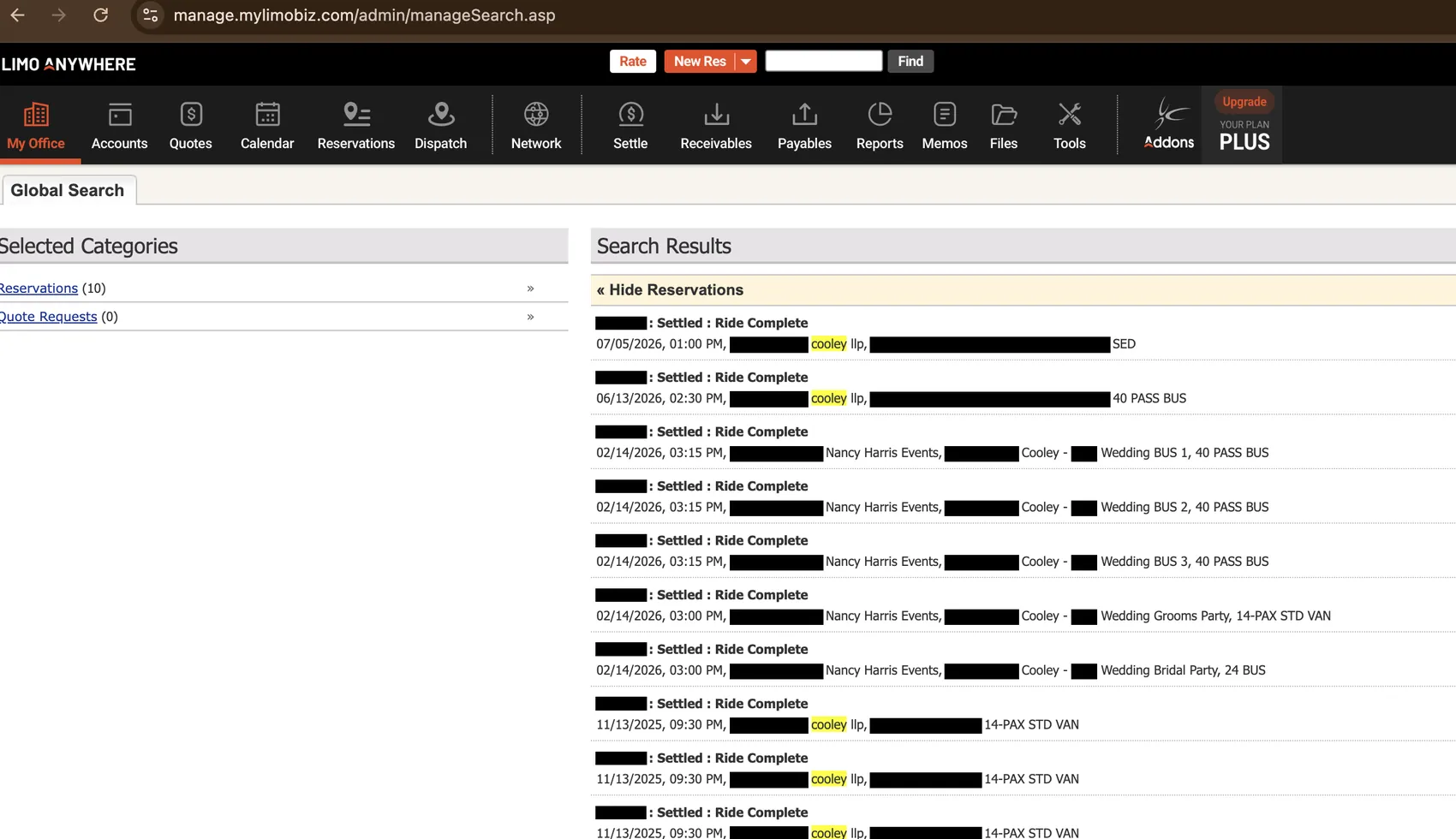Open the Payables section
Image resolution: width=1456 pixels, height=839 pixels.
pos(804,125)
